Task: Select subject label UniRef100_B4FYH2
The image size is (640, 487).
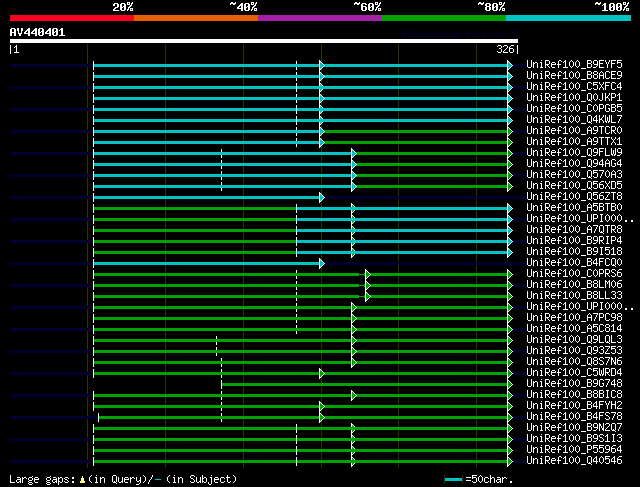Action: (x=574, y=406)
